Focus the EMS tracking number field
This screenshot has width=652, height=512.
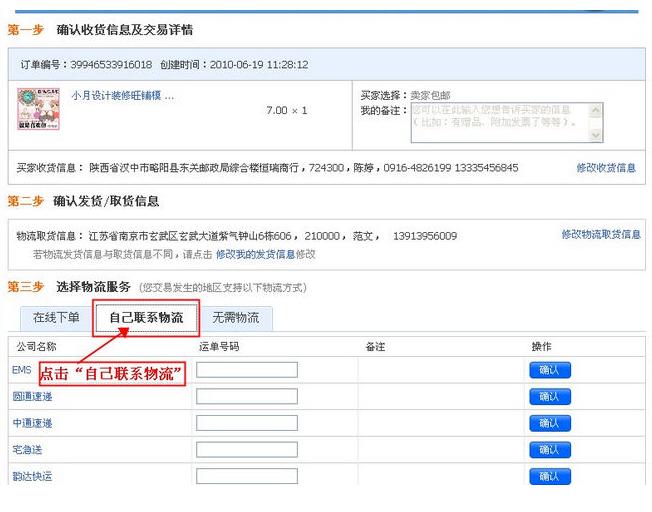pyautogui.click(x=247, y=370)
